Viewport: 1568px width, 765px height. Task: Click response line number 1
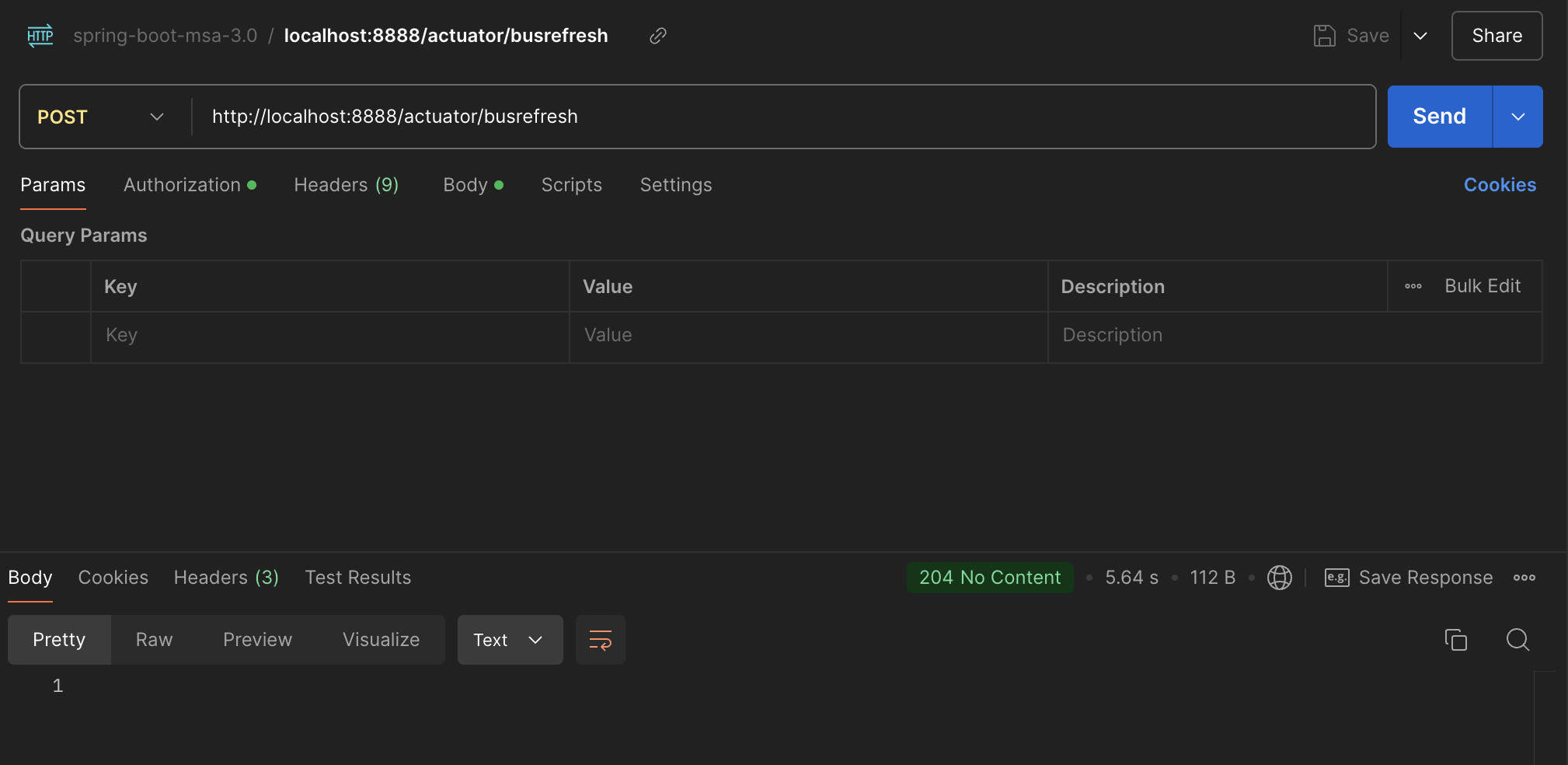pyautogui.click(x=57, y=686)
